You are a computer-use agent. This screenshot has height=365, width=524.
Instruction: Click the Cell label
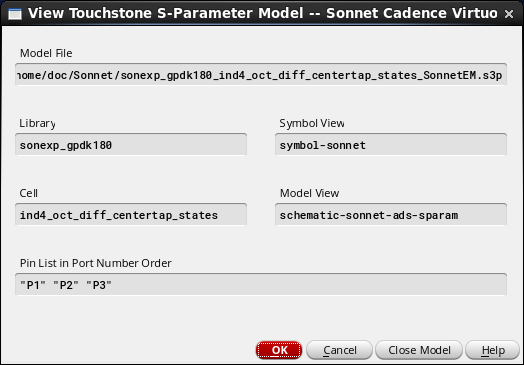click(x=28, y=193)
